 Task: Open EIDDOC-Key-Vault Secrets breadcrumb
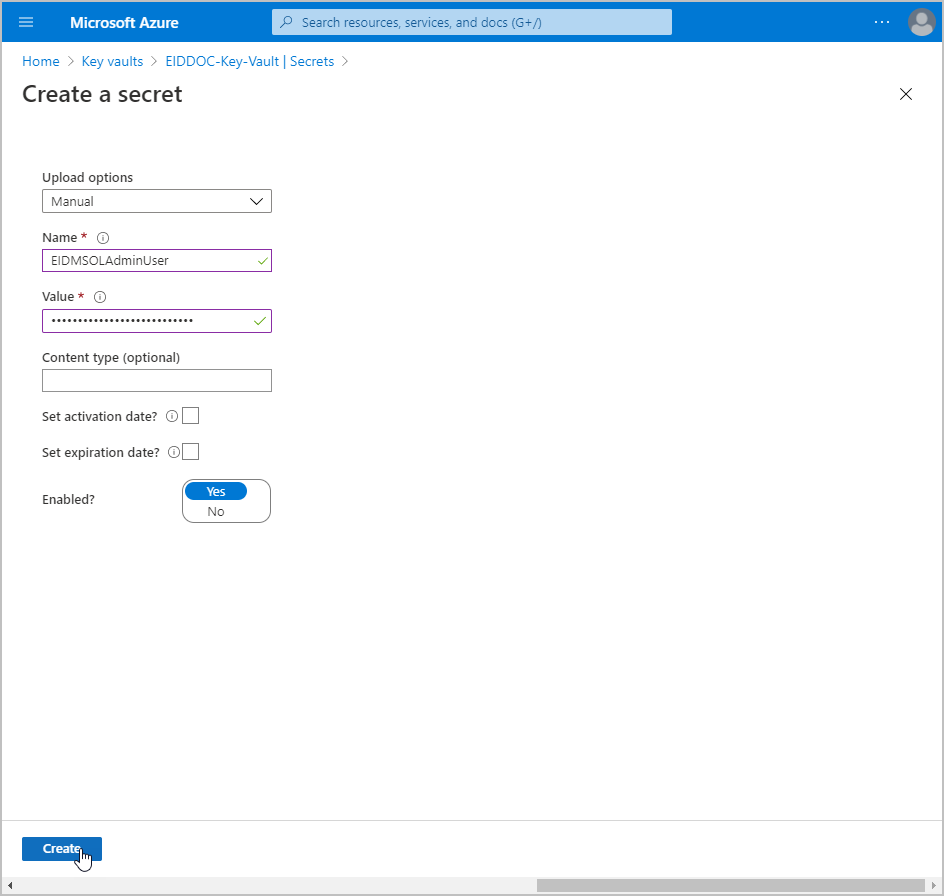(x=249, y=61)
